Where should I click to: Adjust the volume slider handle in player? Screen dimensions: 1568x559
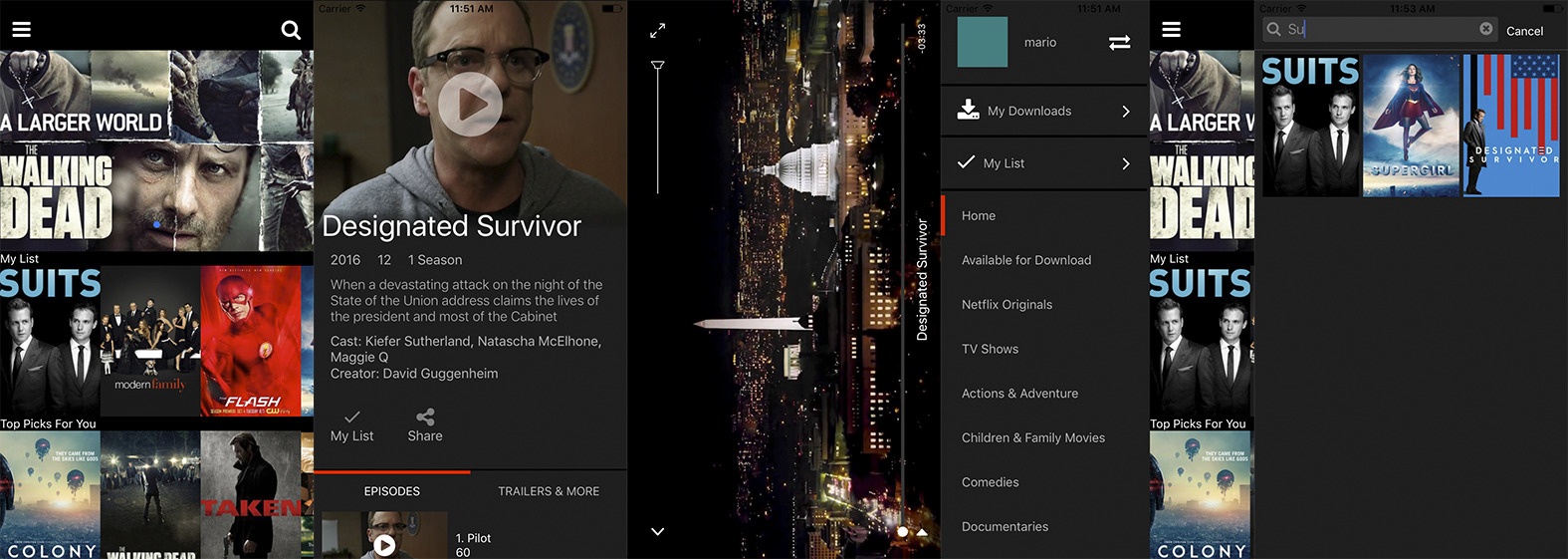click(657, 66)
